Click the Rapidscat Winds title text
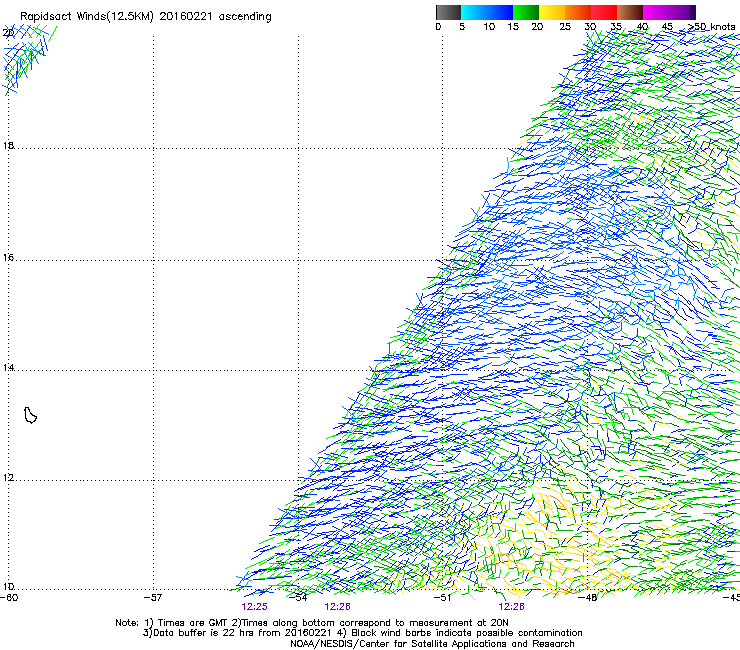Screen dimensions: 740x650 coord(145,17)
